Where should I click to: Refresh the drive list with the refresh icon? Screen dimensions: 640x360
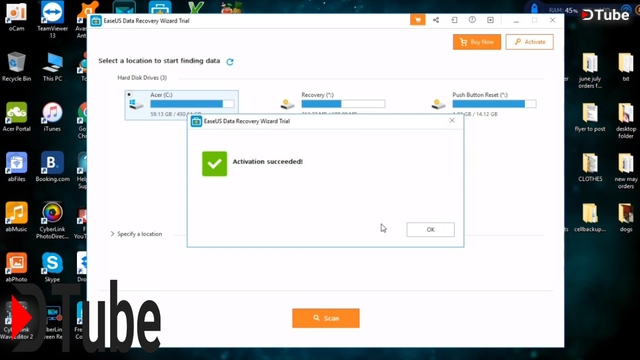coord(230,62)
